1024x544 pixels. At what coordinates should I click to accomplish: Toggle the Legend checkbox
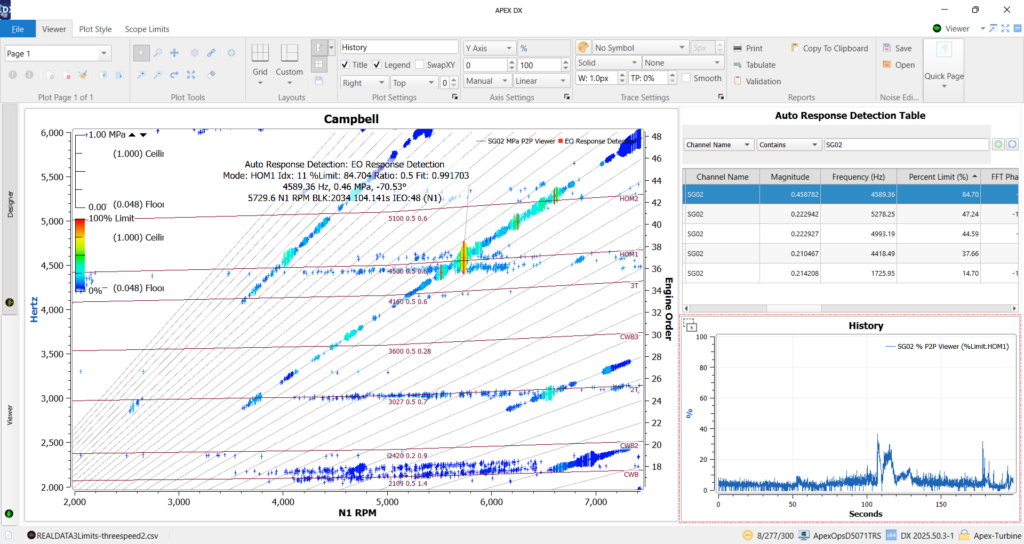point(377,65)
